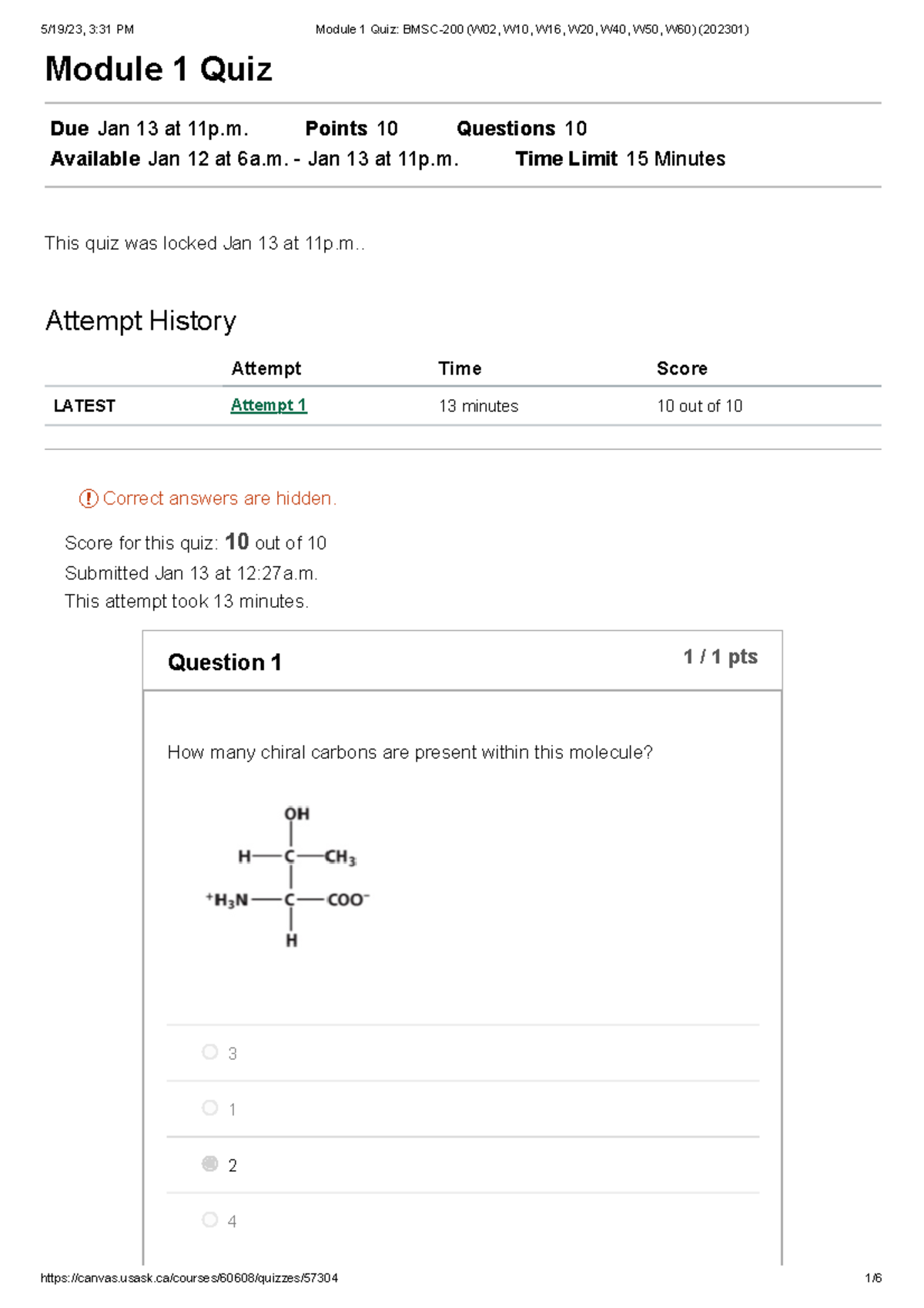Click the Attempt column header
Viewport: 924px width, 1308px height.
point(266,368)
